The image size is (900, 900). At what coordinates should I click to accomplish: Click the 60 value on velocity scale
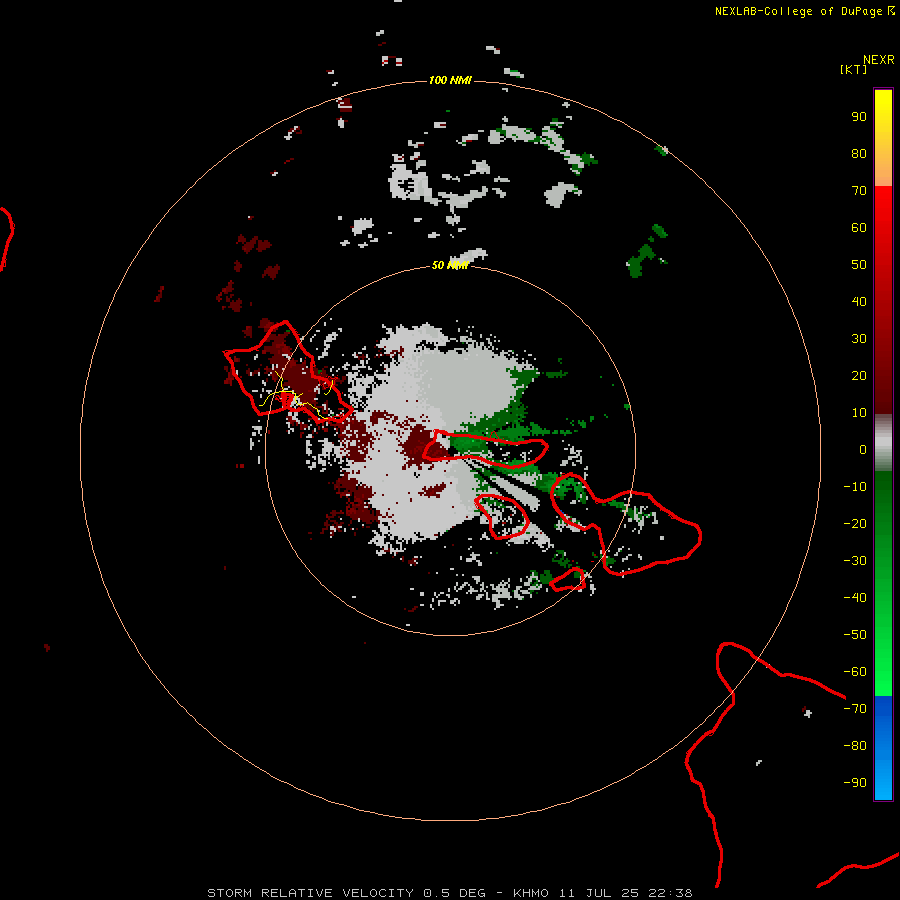point(859,228)
